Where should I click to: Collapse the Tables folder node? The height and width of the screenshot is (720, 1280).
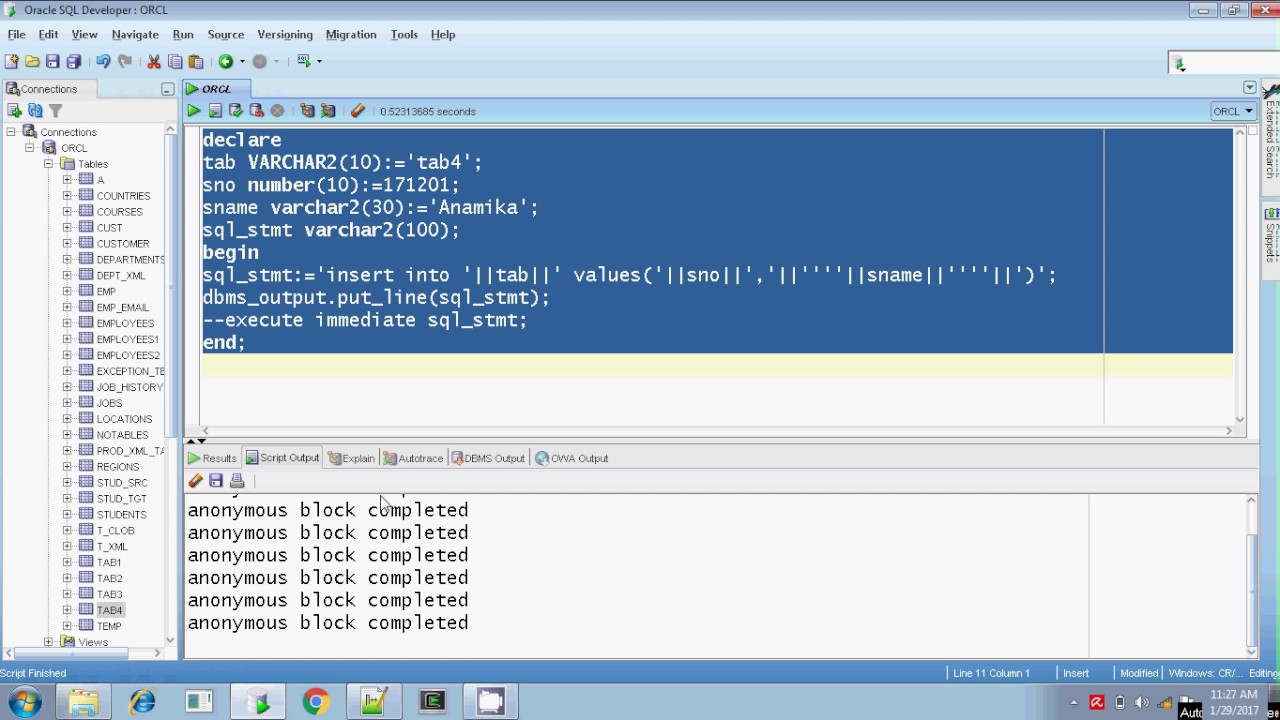48,164
